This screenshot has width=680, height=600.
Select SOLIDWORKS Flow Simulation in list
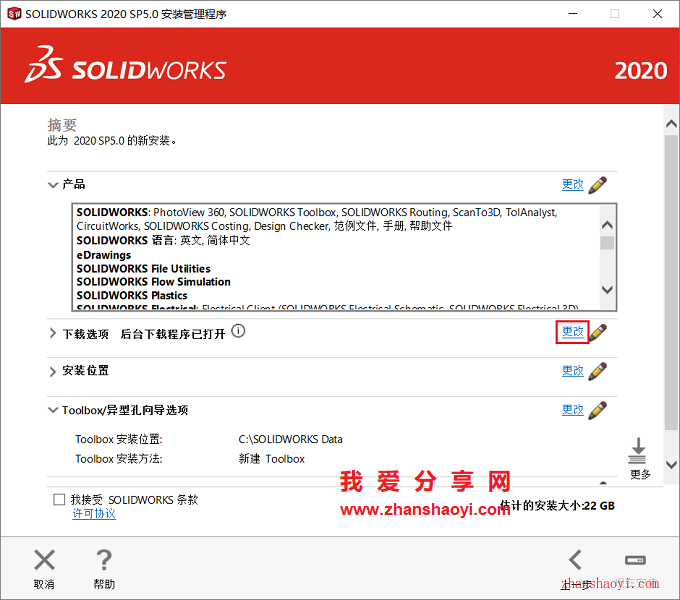tap(154, 282)
